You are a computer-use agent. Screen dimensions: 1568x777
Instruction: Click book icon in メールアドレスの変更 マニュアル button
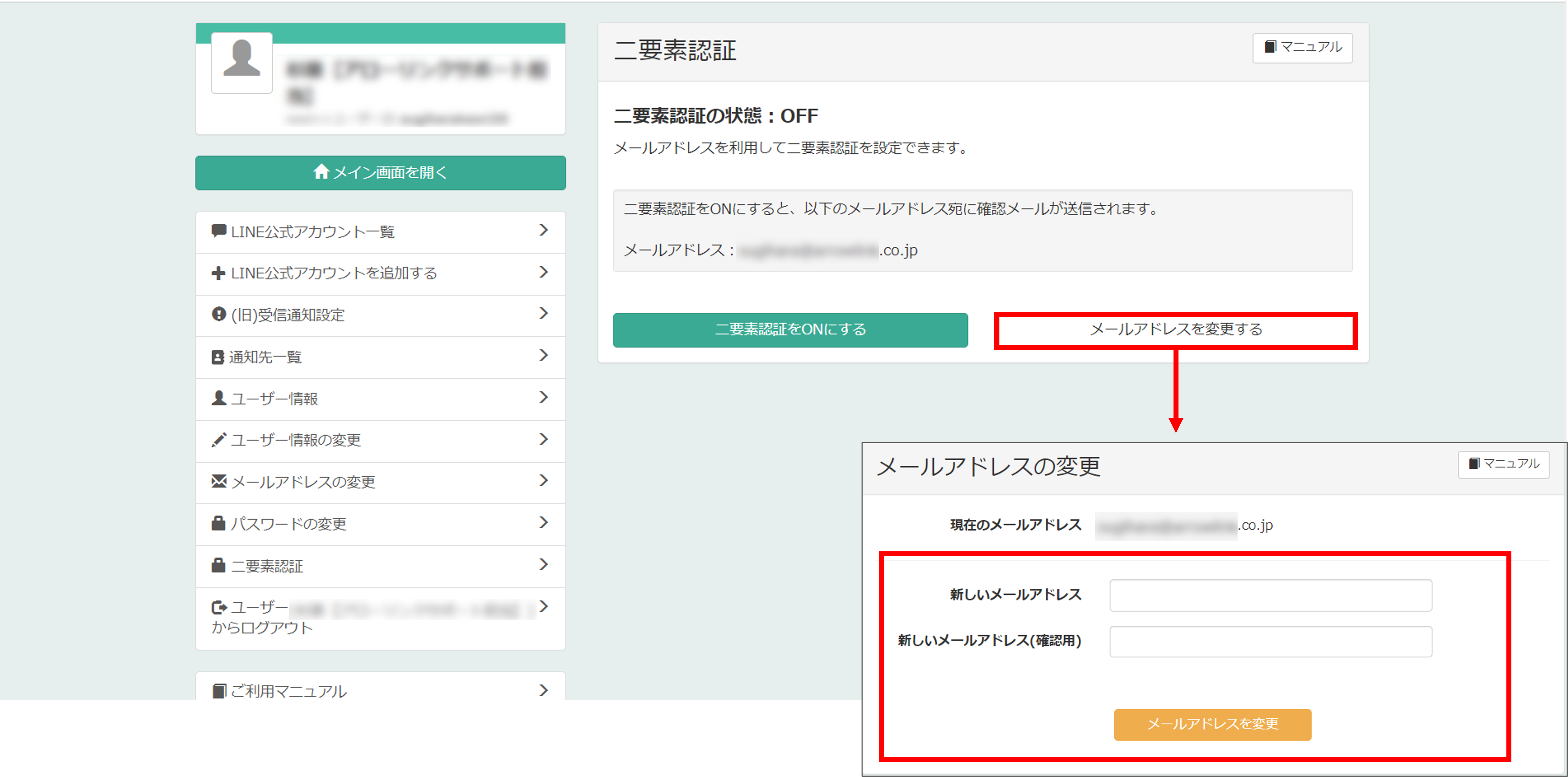click(x=1474, y=464)
